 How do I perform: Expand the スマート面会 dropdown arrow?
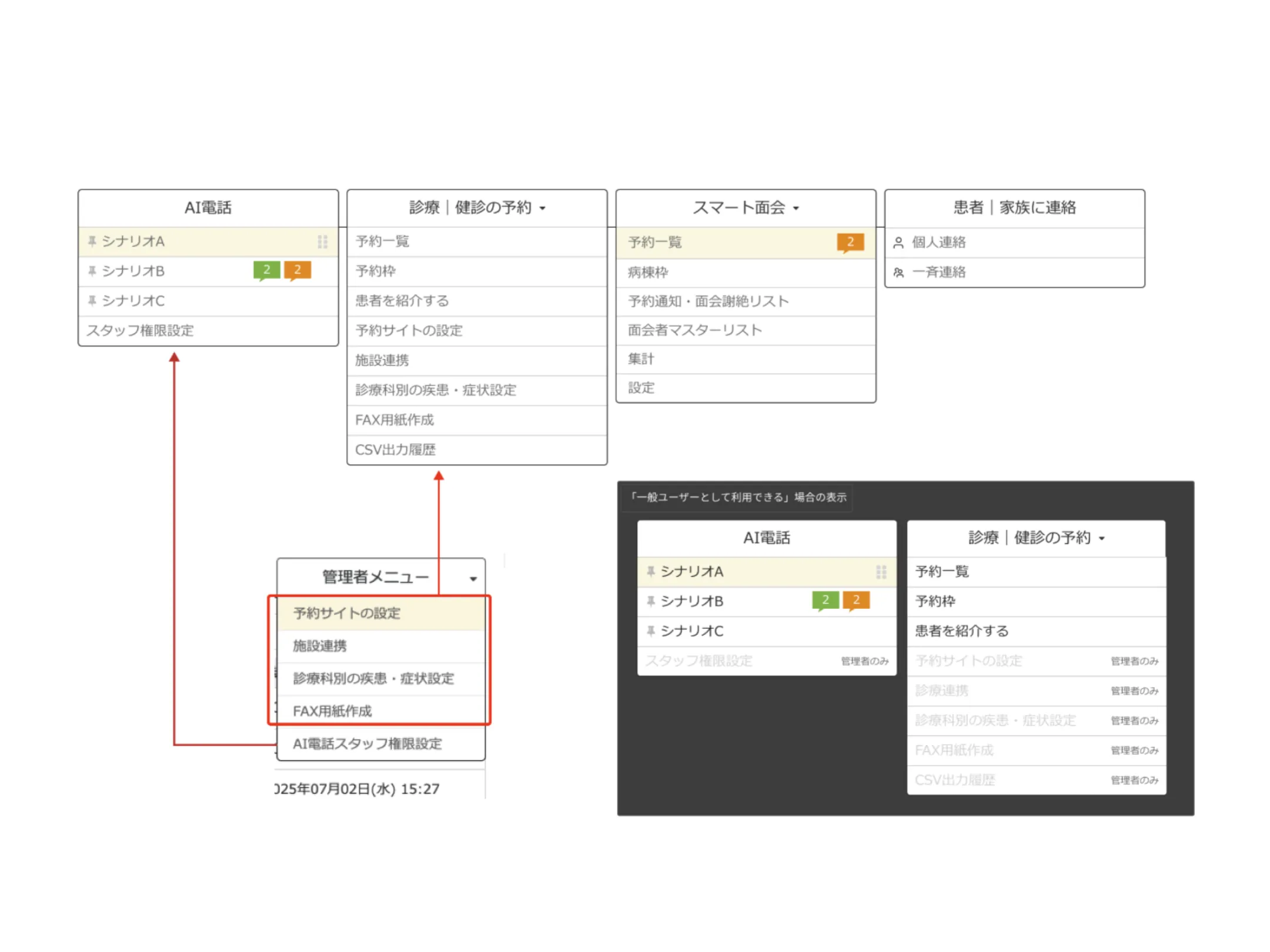796,208
